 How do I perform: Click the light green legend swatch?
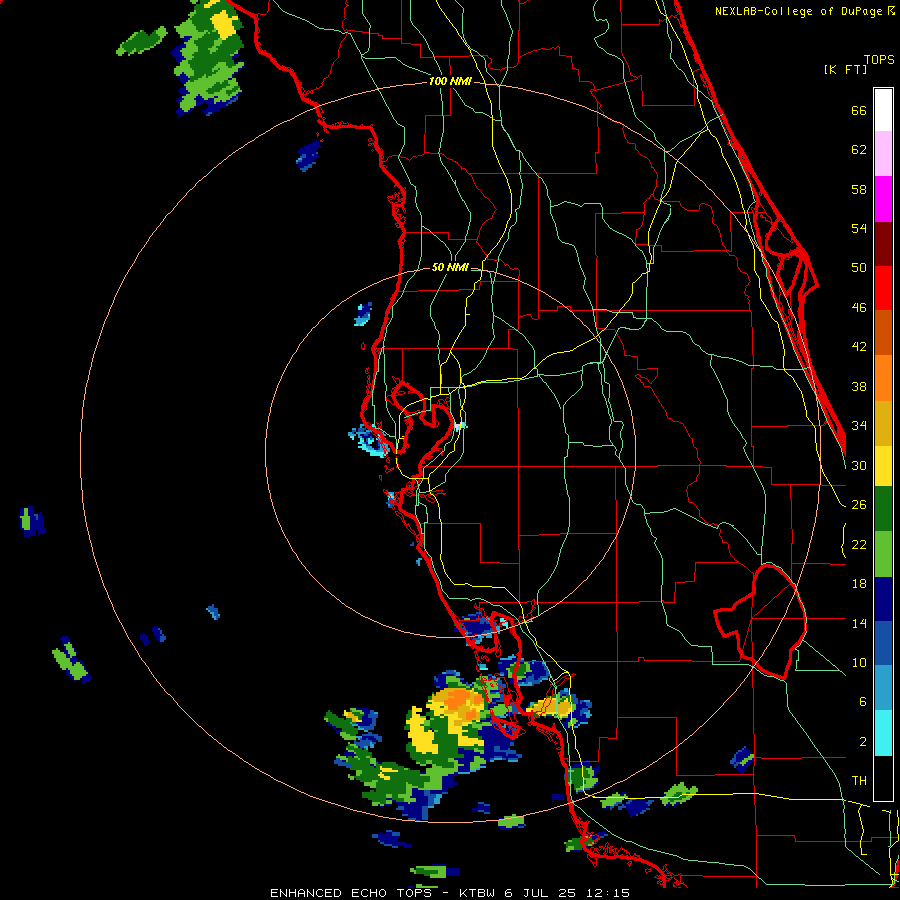[x=883, y=554]
